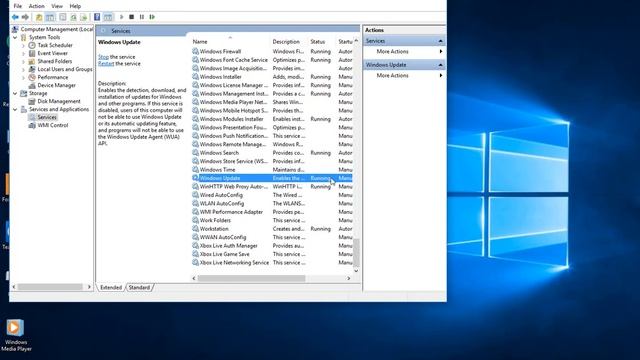Open the File menu
The width and height of the screenshot is (640, 360).
click(18, 6)
